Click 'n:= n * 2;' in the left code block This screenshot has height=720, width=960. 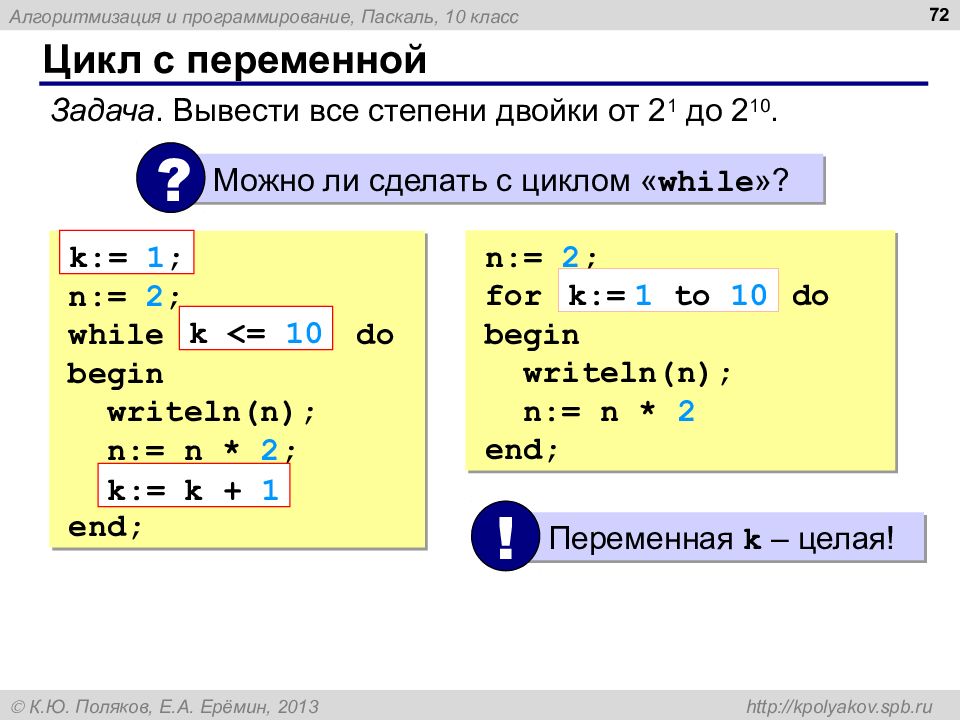coord(201,451)
